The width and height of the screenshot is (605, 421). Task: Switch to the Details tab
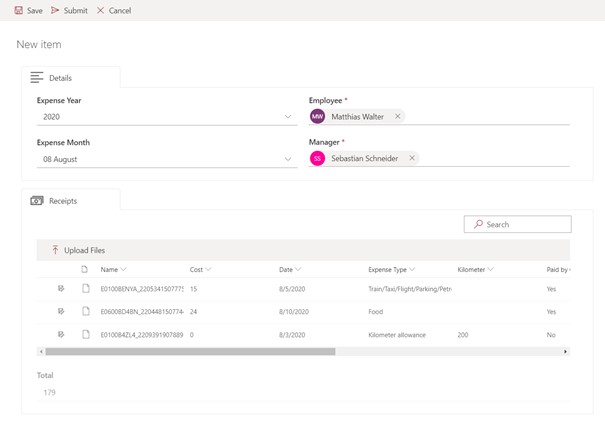(71, 78)
